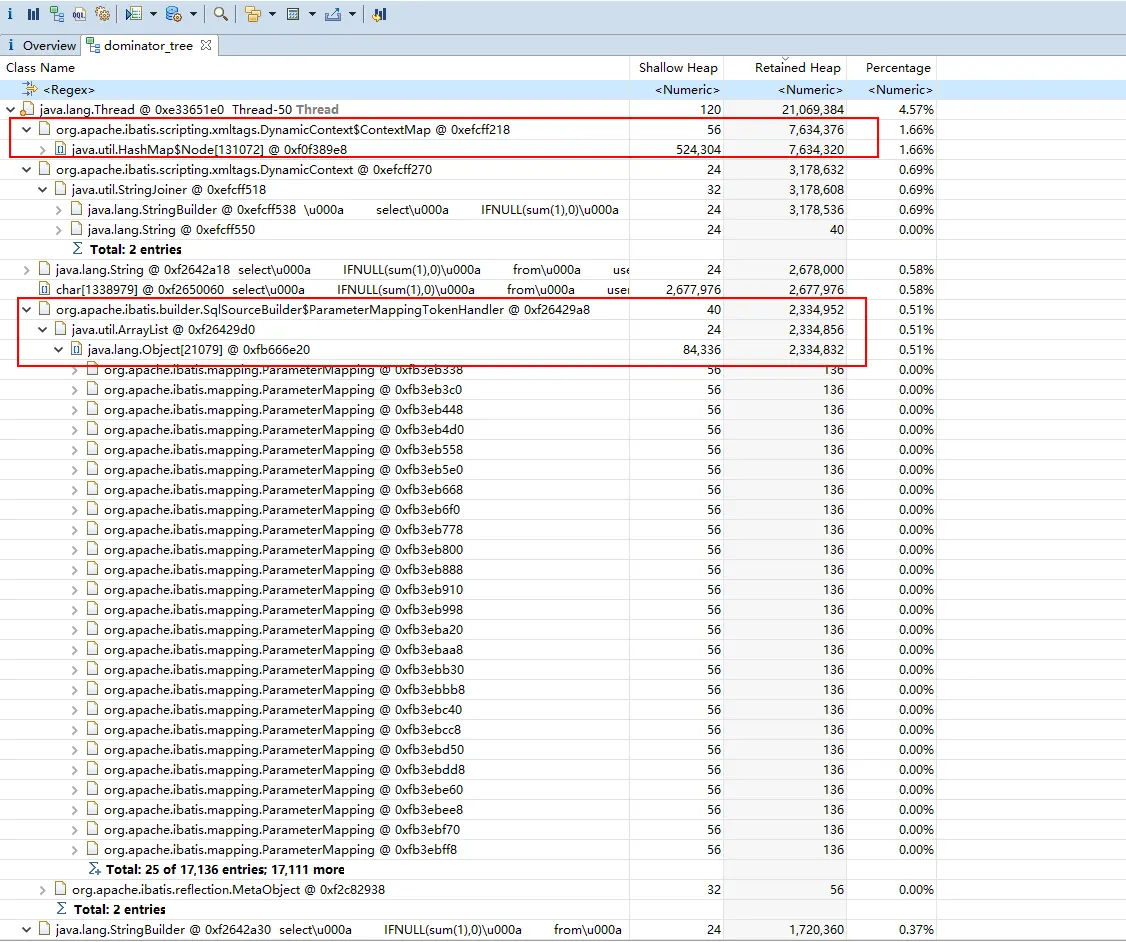Screen dimensions: 1126x942
Task: Click the Calculate retained size calculator icon
Action: [x=293, y=14]
